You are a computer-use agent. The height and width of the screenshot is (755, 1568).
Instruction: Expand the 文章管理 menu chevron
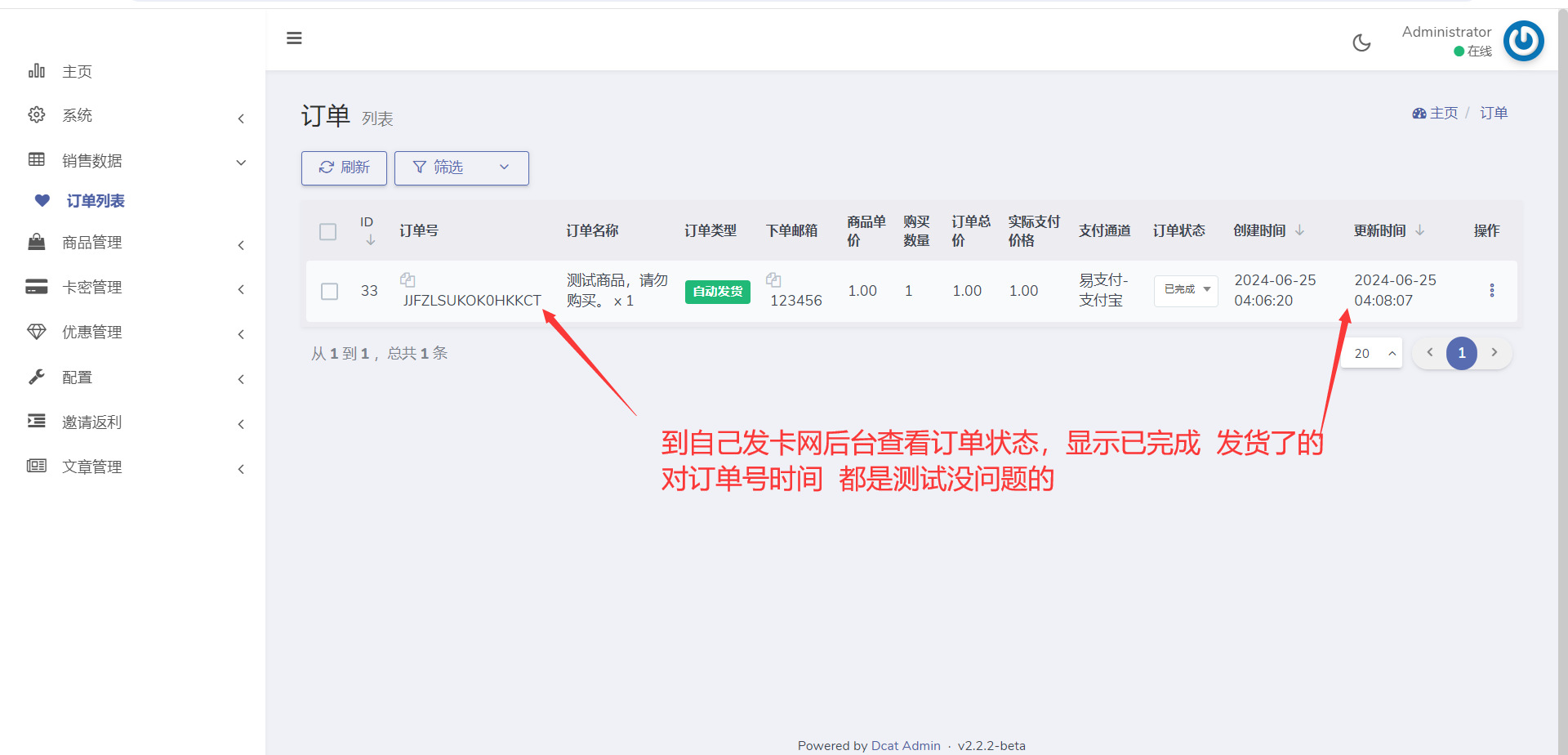(x=241, y=470)
